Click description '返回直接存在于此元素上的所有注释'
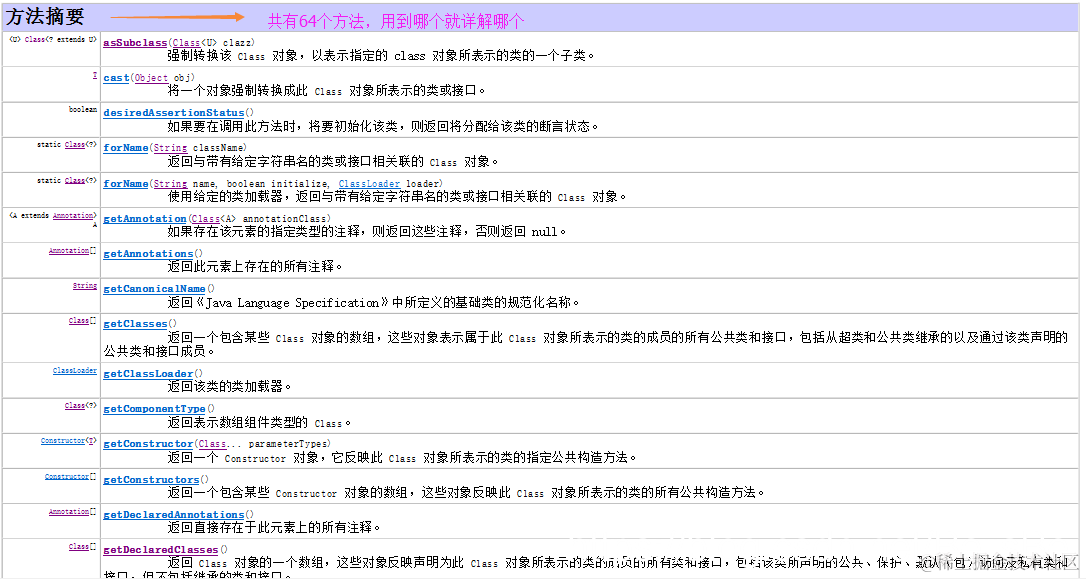Image resolution: width=1086 pixels, height=579 pixels. [x=274, y=528]
